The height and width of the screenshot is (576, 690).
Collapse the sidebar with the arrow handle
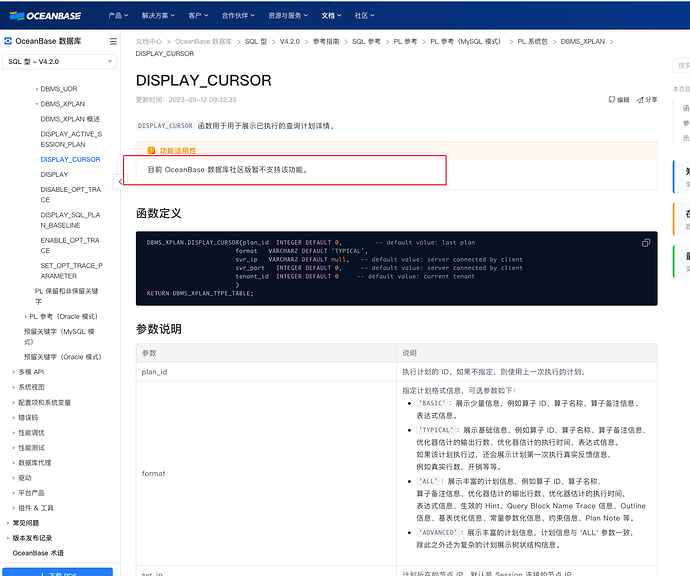coord(120,181)
